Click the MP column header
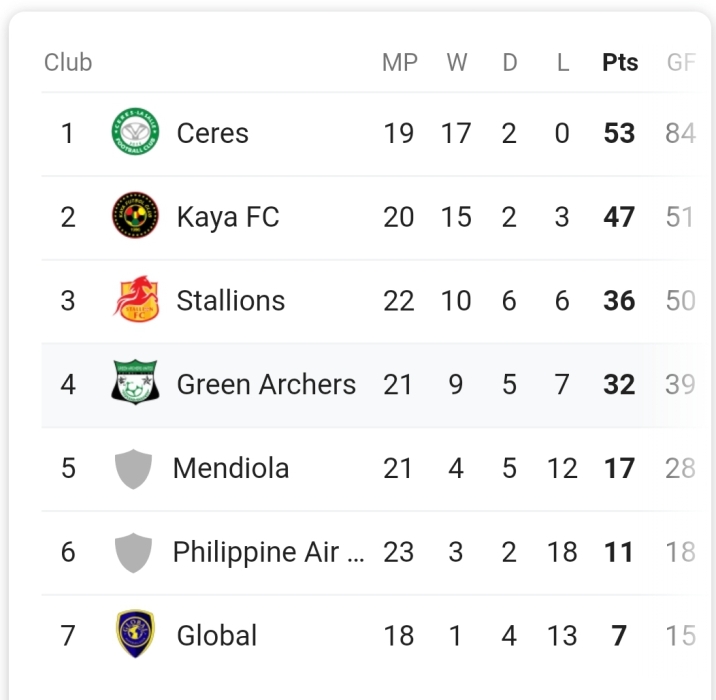 click(x=399, y=62)
